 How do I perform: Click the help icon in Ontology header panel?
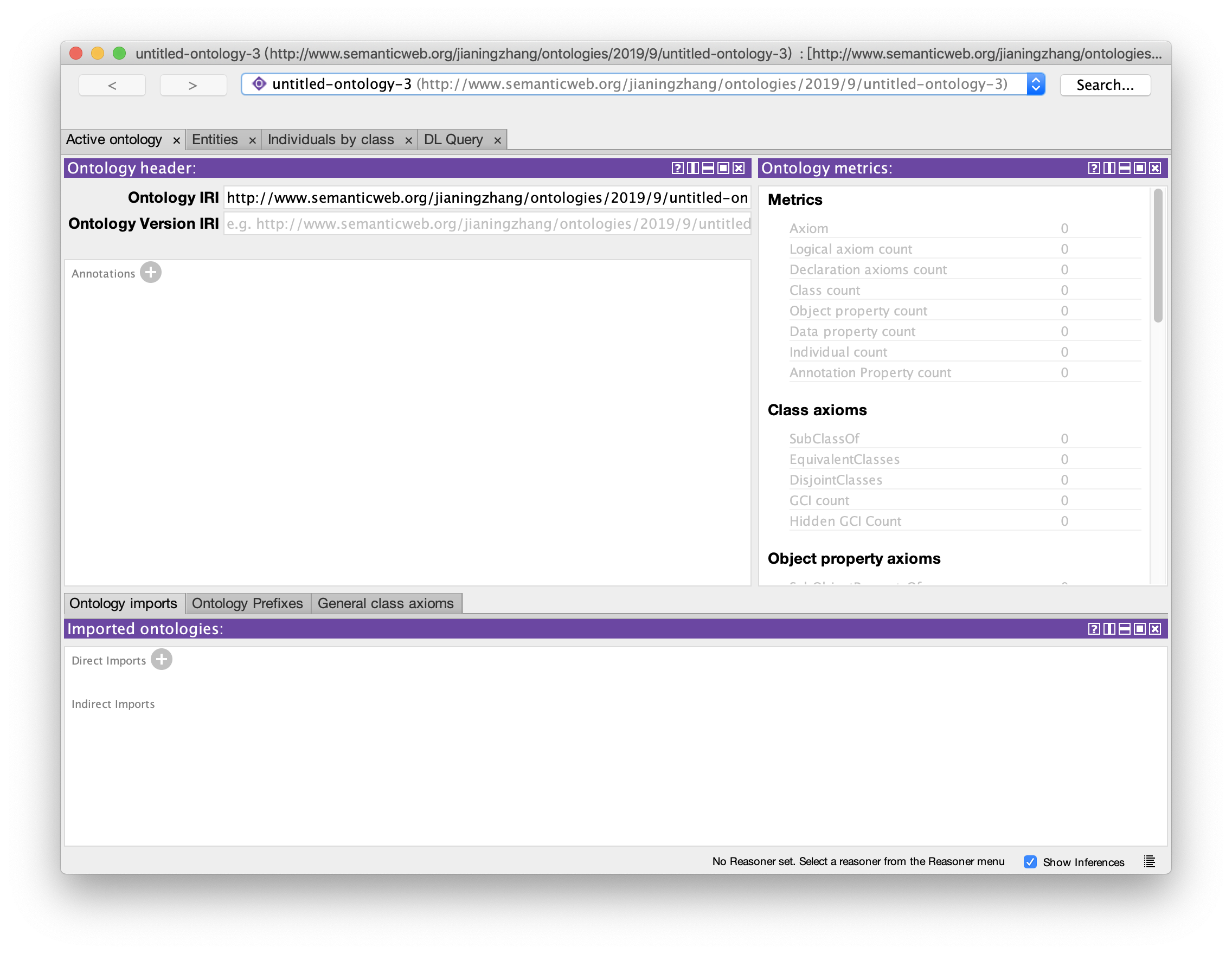680,168
